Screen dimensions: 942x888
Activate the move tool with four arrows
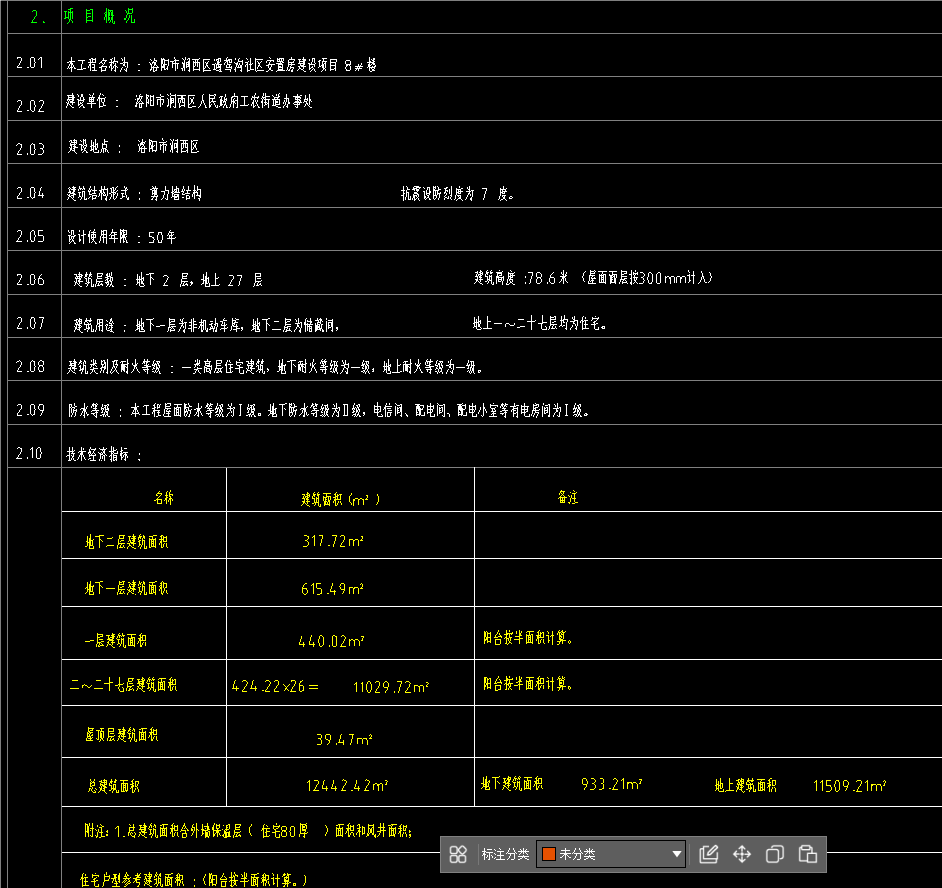pyautogui.click(x=742, y=854)
